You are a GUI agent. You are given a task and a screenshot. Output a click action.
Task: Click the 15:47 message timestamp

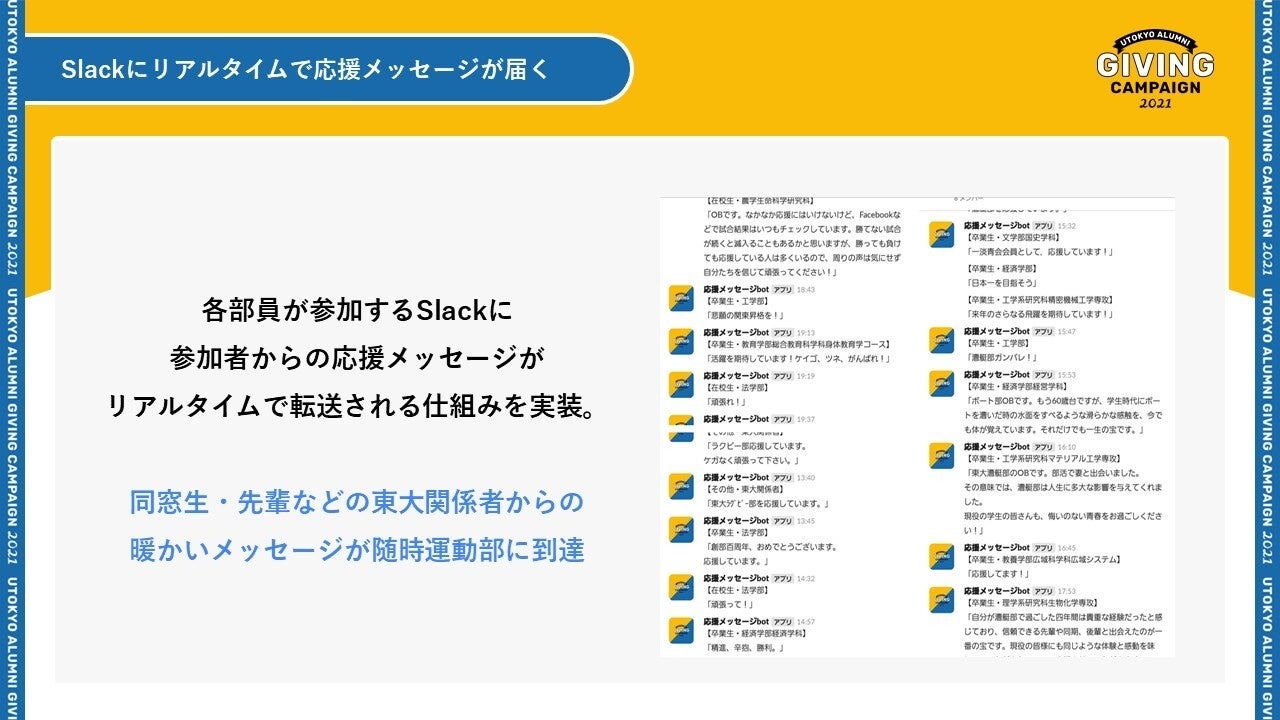click(x=1066, y=331)
